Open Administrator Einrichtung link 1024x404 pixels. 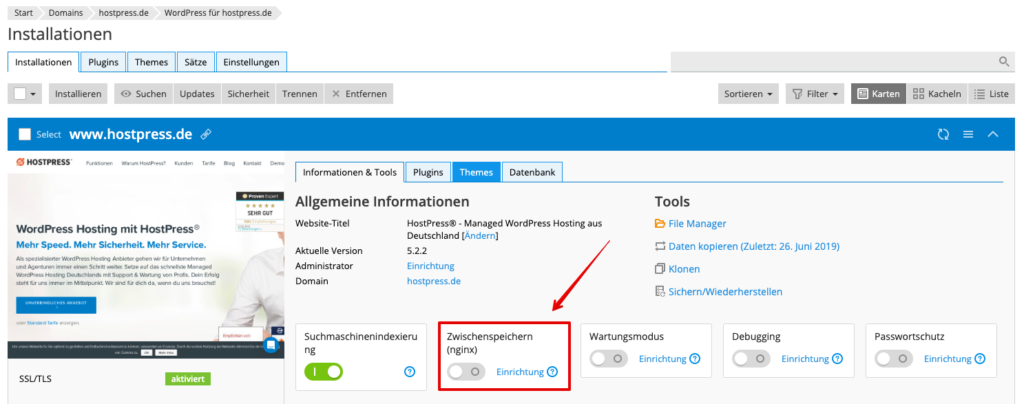pos(430,266)
